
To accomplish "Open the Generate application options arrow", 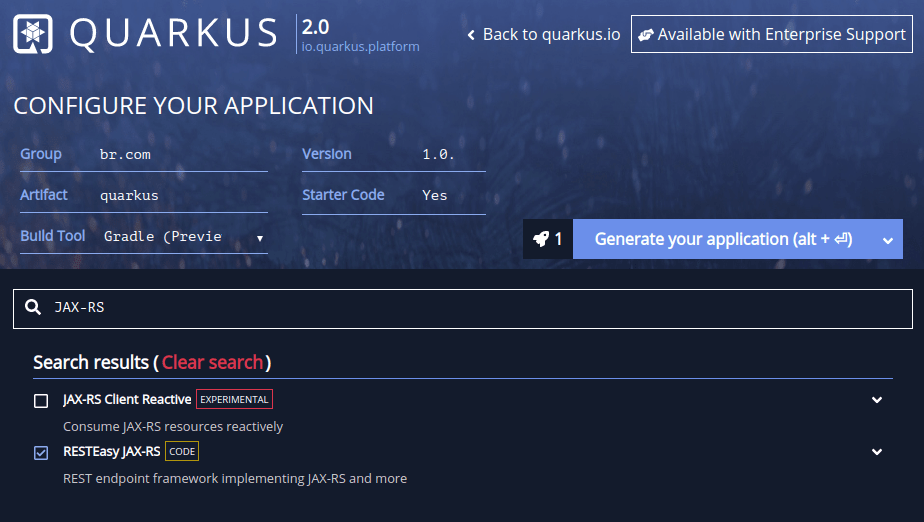I will 887,240.
